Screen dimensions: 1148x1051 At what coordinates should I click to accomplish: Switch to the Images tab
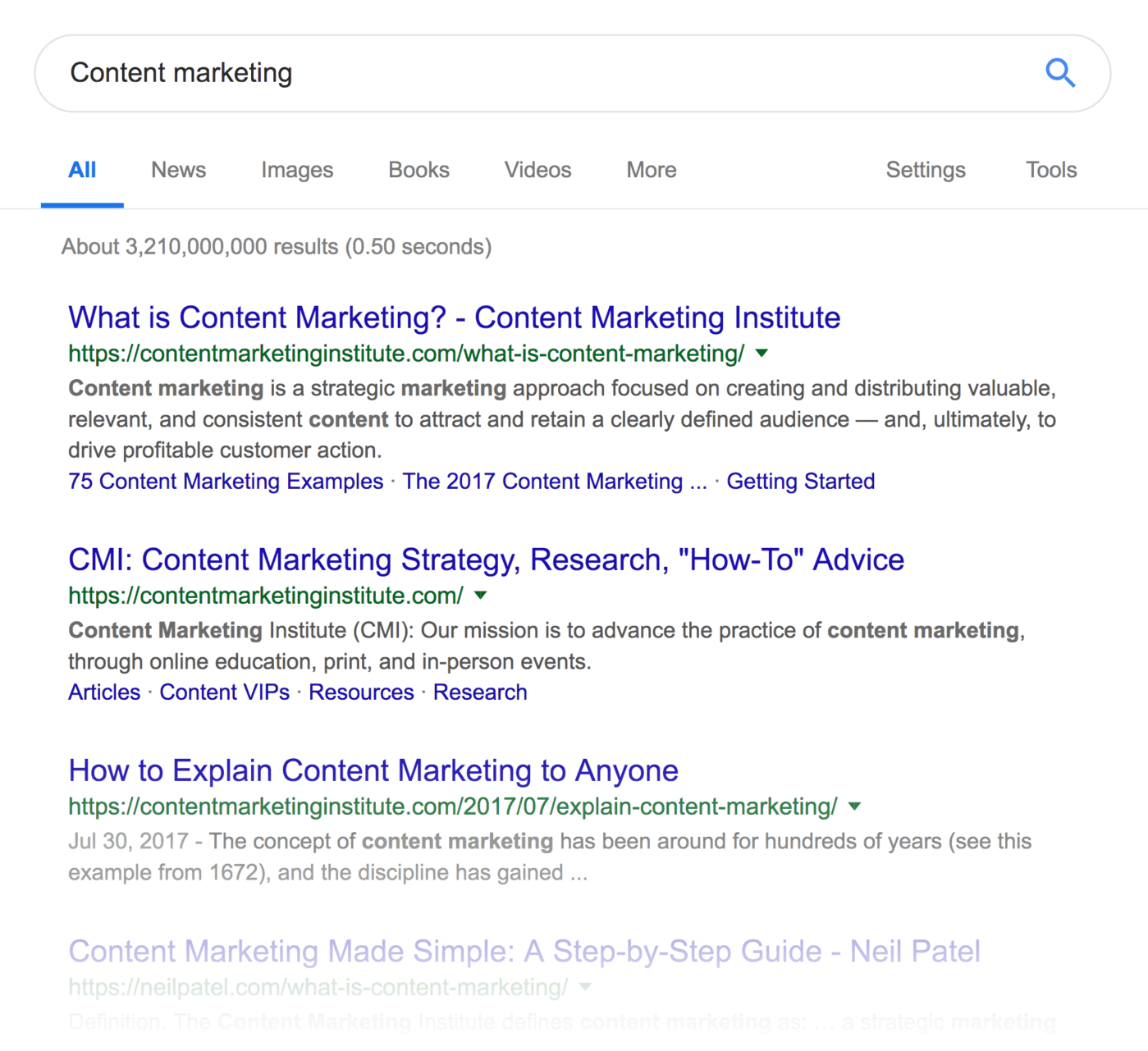(297, 170)
